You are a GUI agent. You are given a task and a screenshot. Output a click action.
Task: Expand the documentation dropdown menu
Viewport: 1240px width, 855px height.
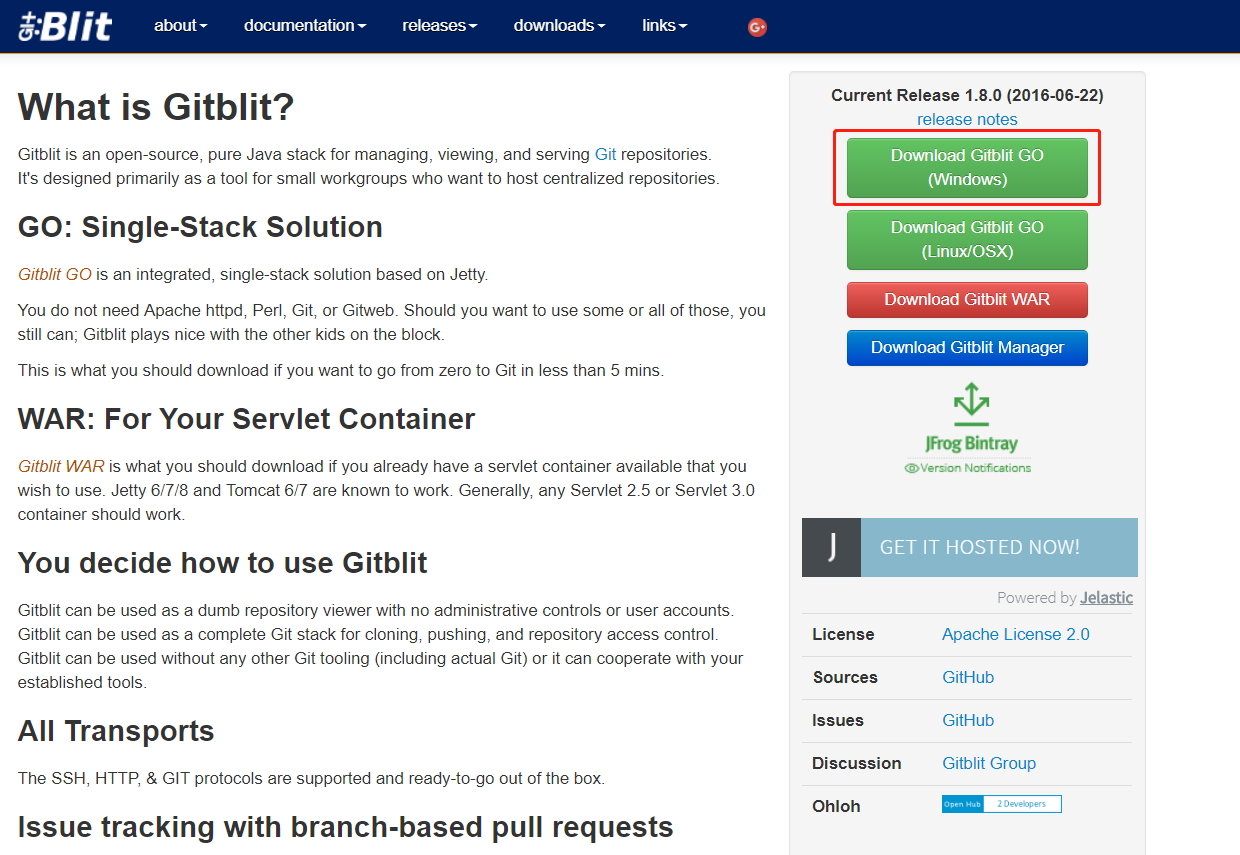tap(305, 26)
